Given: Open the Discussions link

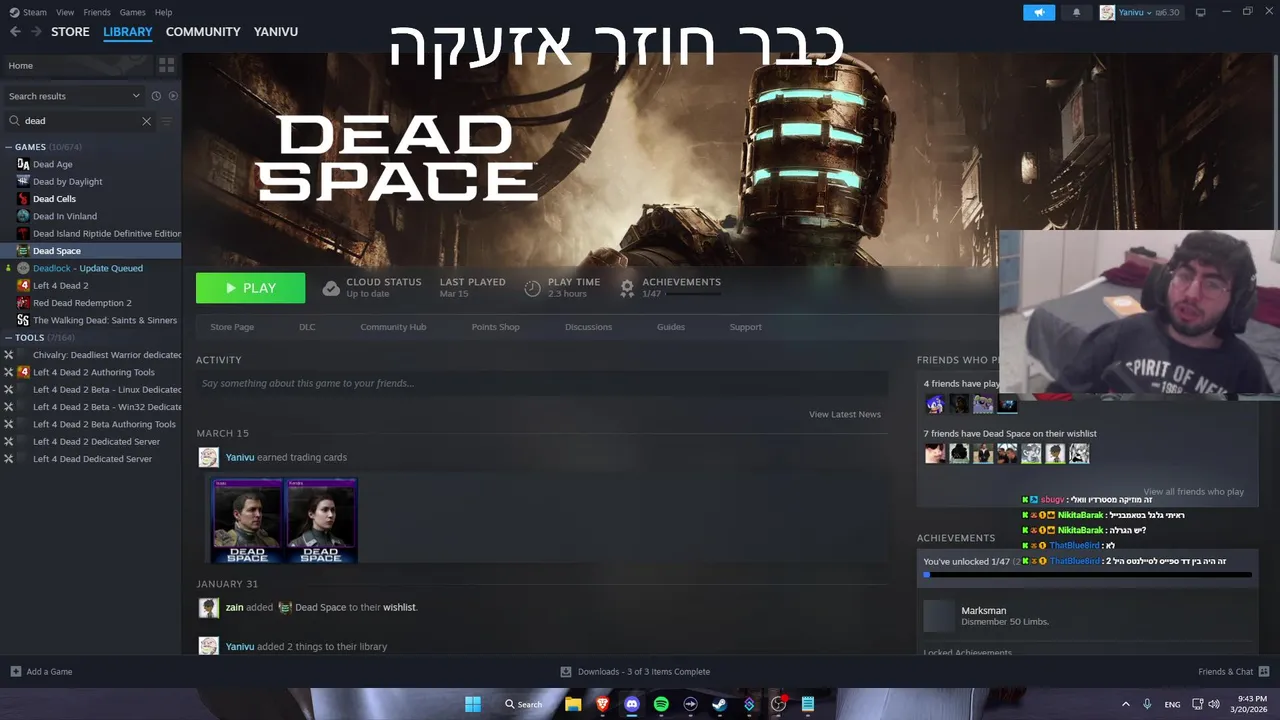Looking at the screenshot, I should [x=588, y=327].
